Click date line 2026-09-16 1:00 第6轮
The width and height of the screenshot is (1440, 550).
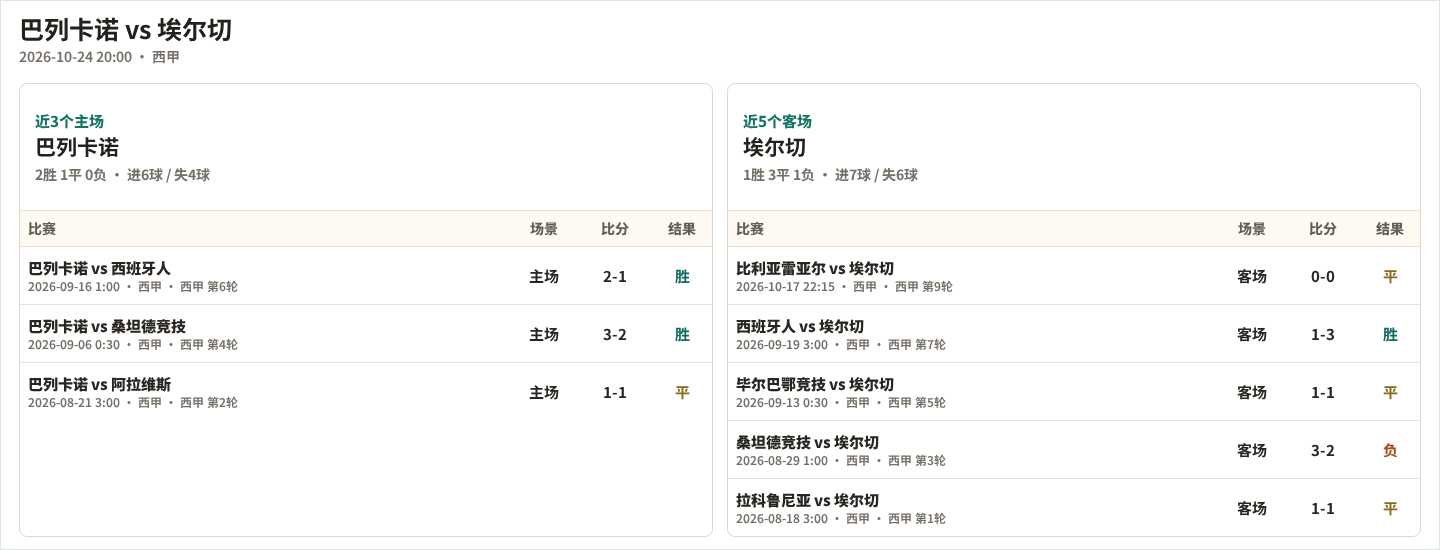[x=133, y=287]
